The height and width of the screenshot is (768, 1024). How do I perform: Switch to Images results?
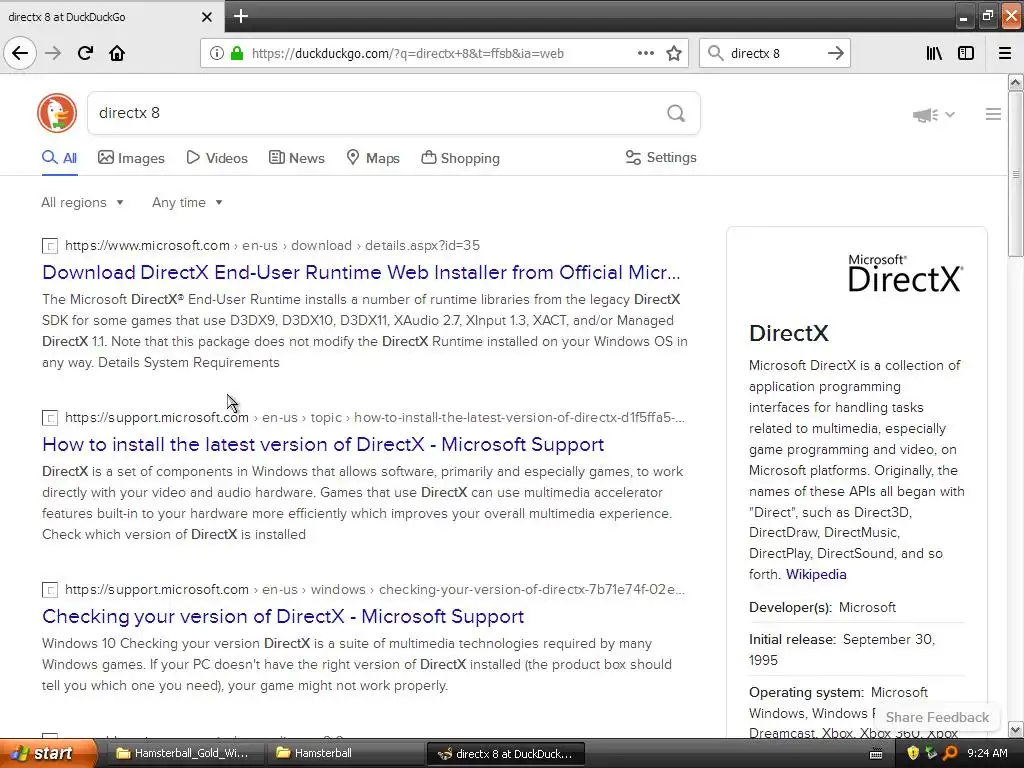(x=131, y=158)
